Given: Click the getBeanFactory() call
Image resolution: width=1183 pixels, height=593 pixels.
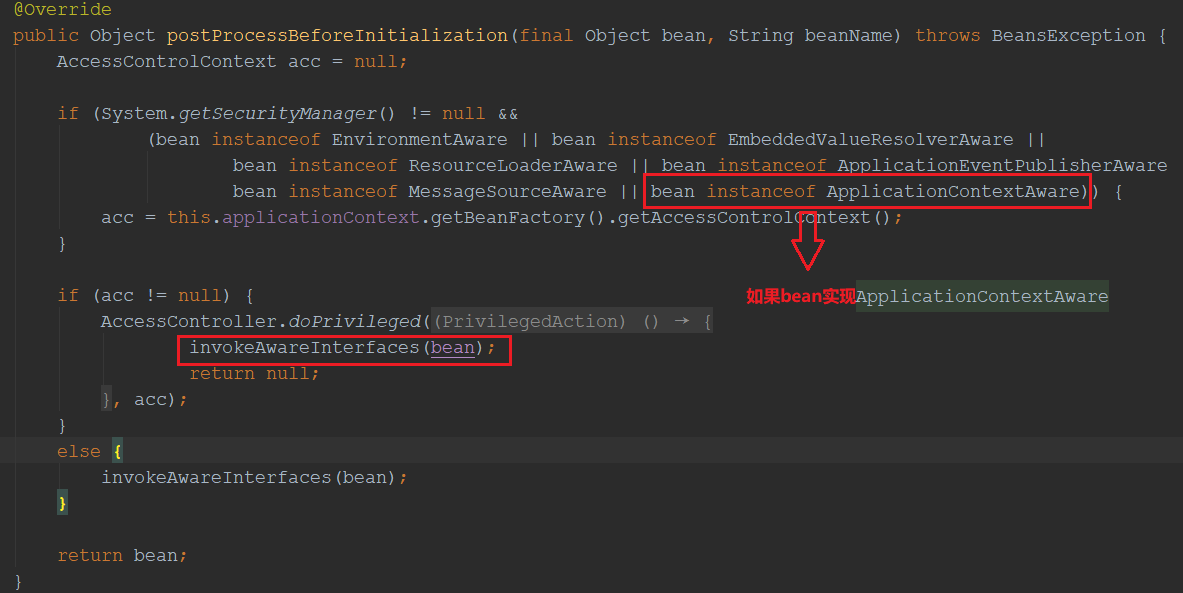Looking at the screenshot, I should 518,217.
